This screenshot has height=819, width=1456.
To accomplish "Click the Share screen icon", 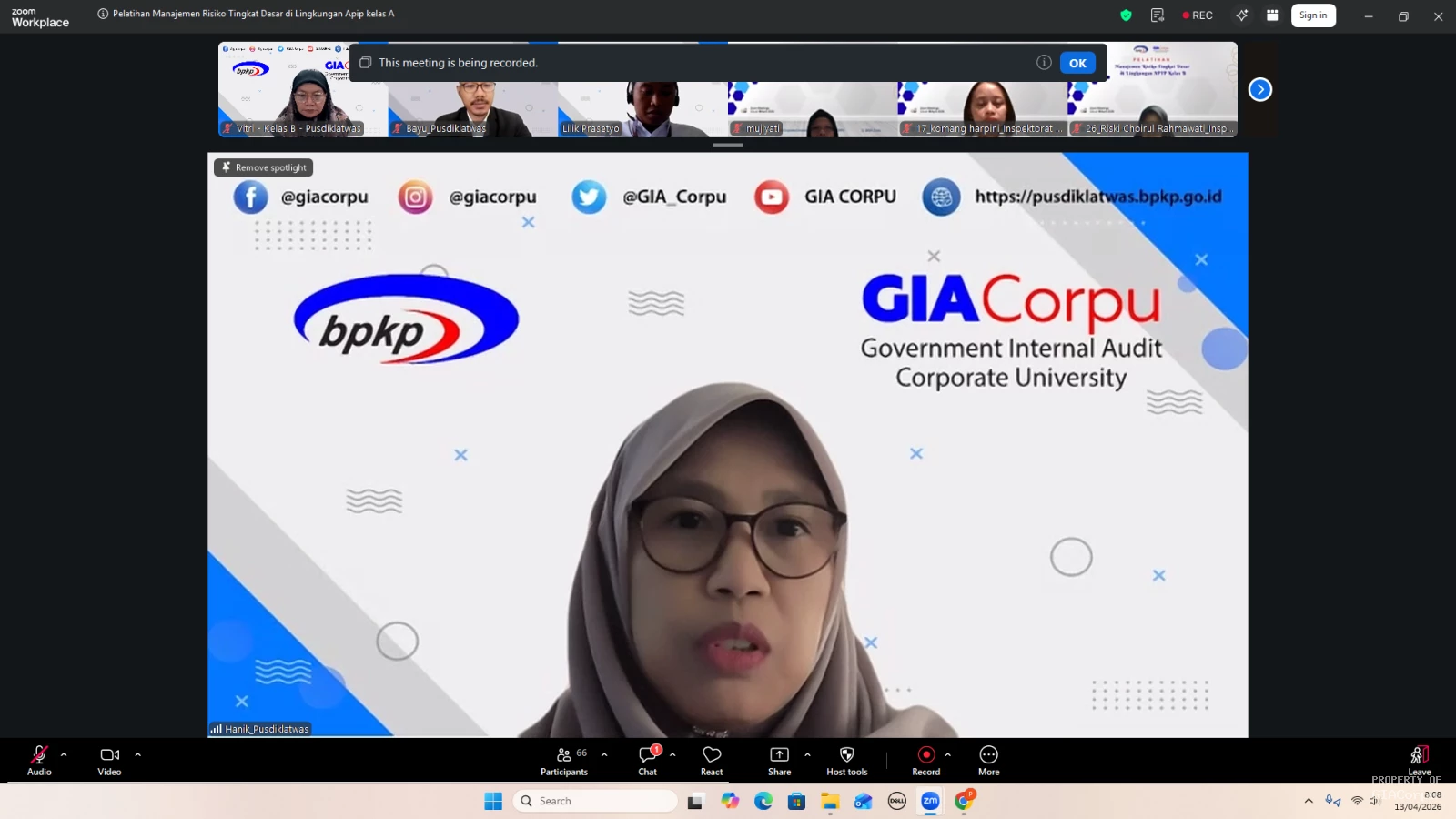I will [779, 755].
